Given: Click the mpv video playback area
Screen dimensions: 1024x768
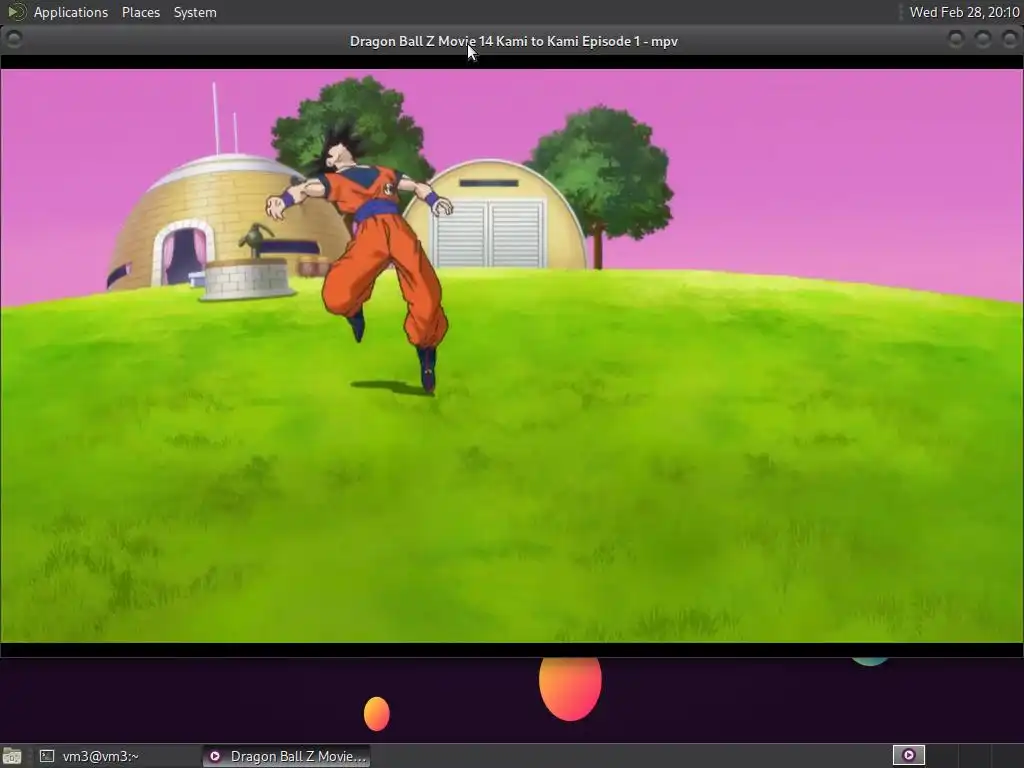Looking at the screenshot, I should (512, 356).
